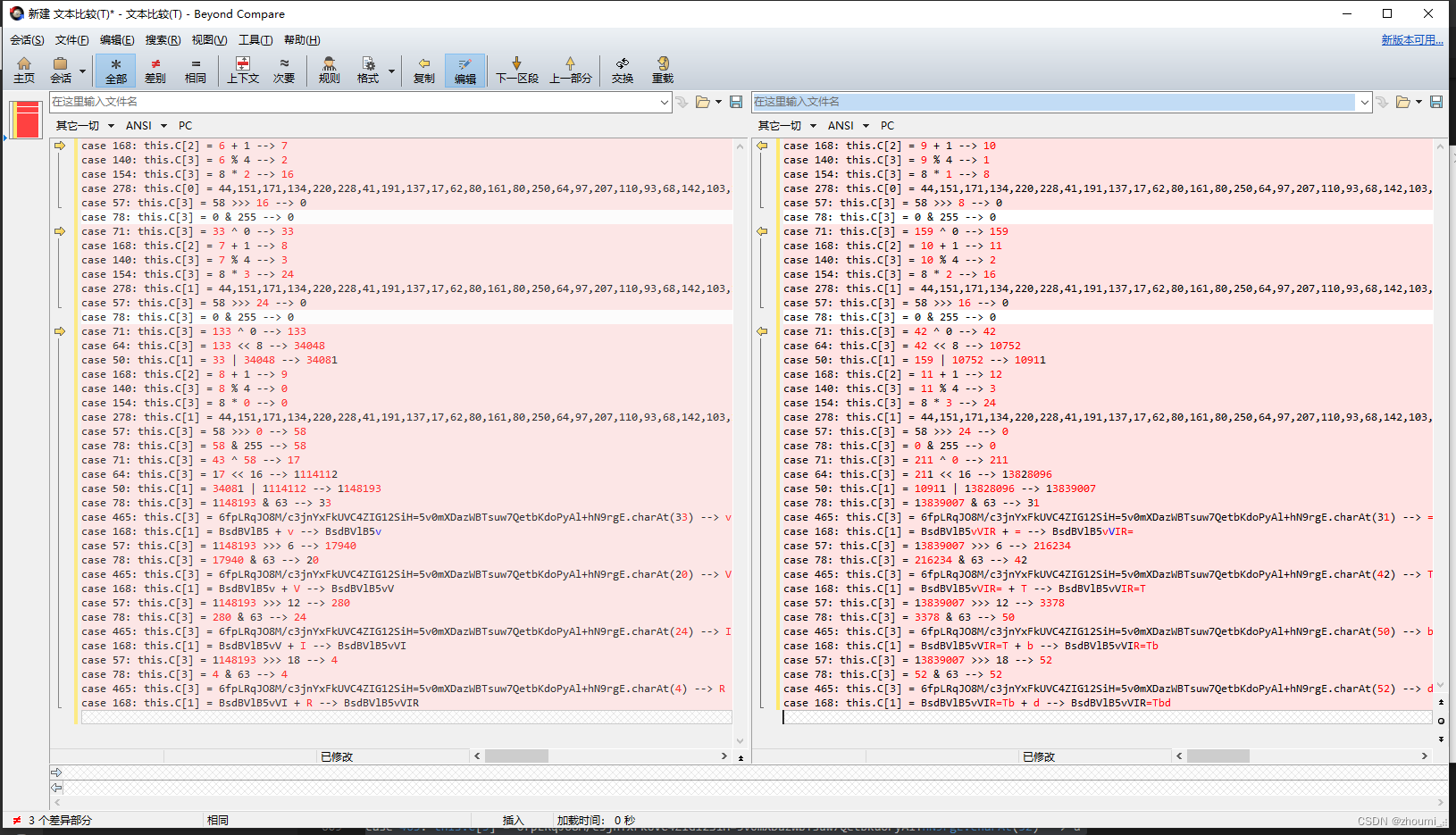Image resolution: width=1456 pixels, height=835 pixels.
Task: Open right filename combo box dropdown
Action: (x=1364, y=102)
